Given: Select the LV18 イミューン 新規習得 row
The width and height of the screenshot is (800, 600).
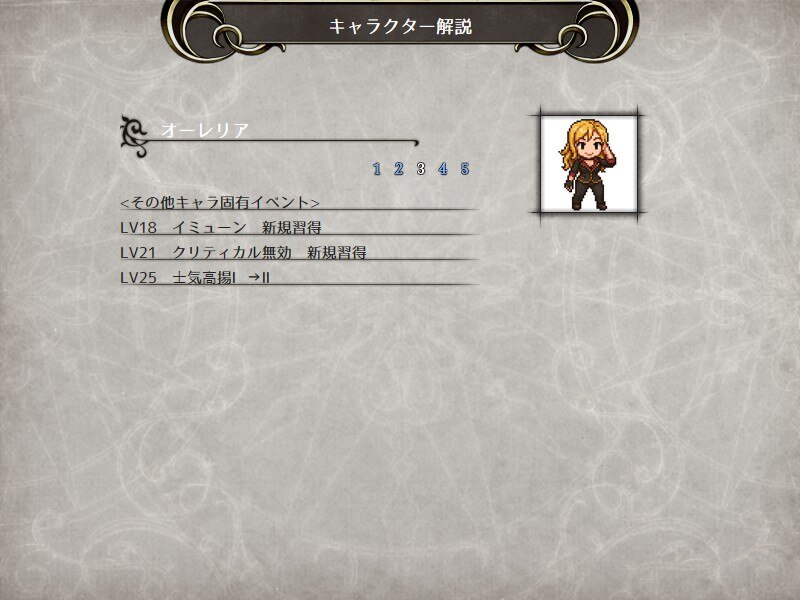Looking at the screenshot, I should coord(299,228).
